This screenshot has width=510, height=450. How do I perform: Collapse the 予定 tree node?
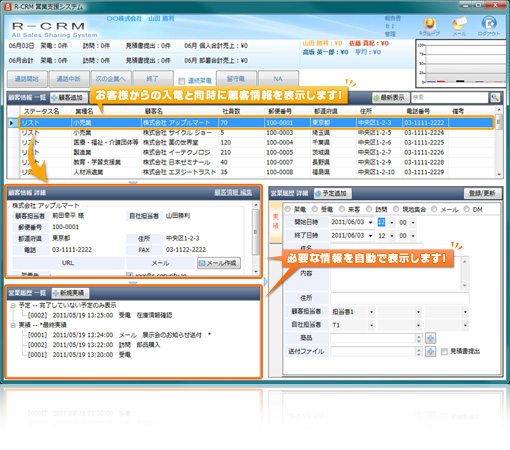pos(13,305)
